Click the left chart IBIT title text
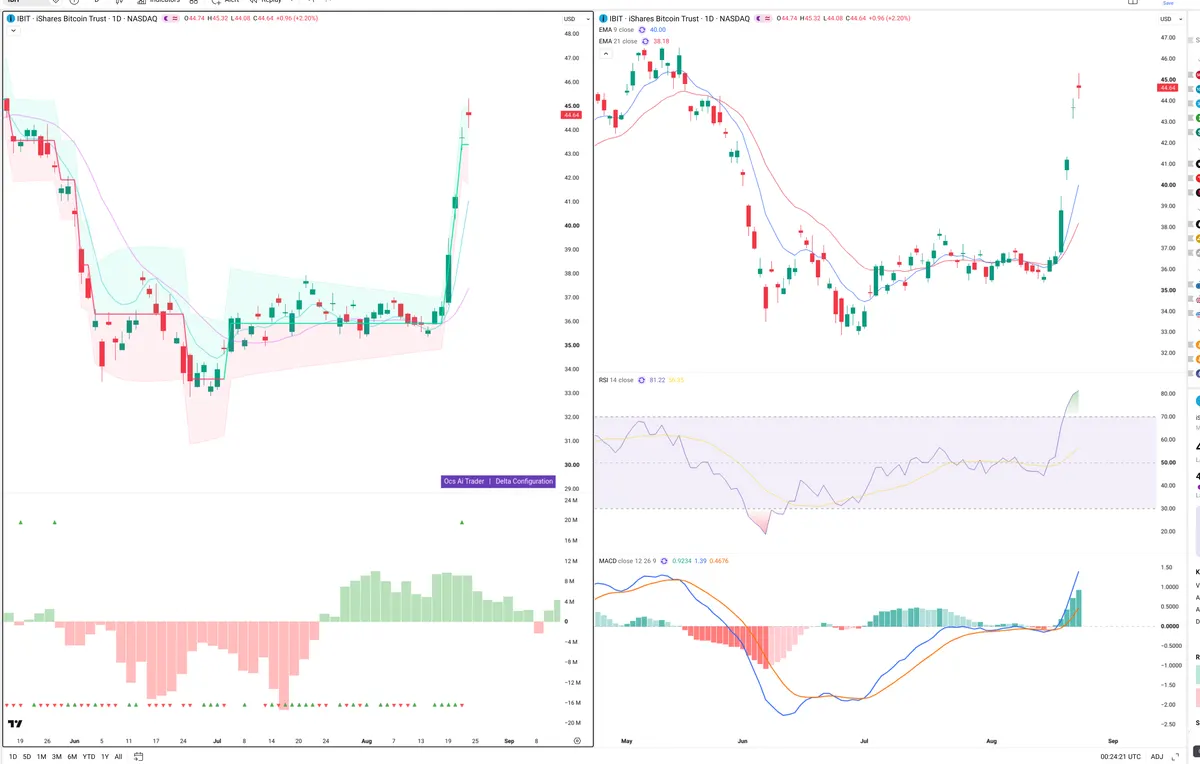 pos(86,19)
